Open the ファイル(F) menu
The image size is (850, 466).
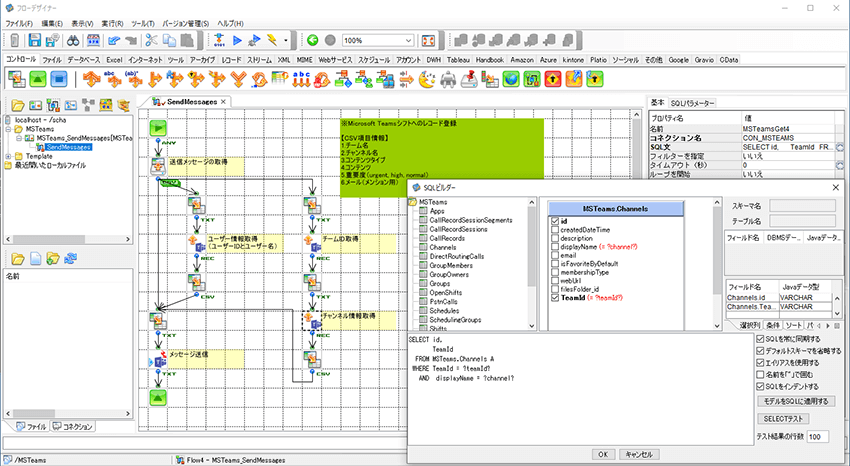click(19, 23)
